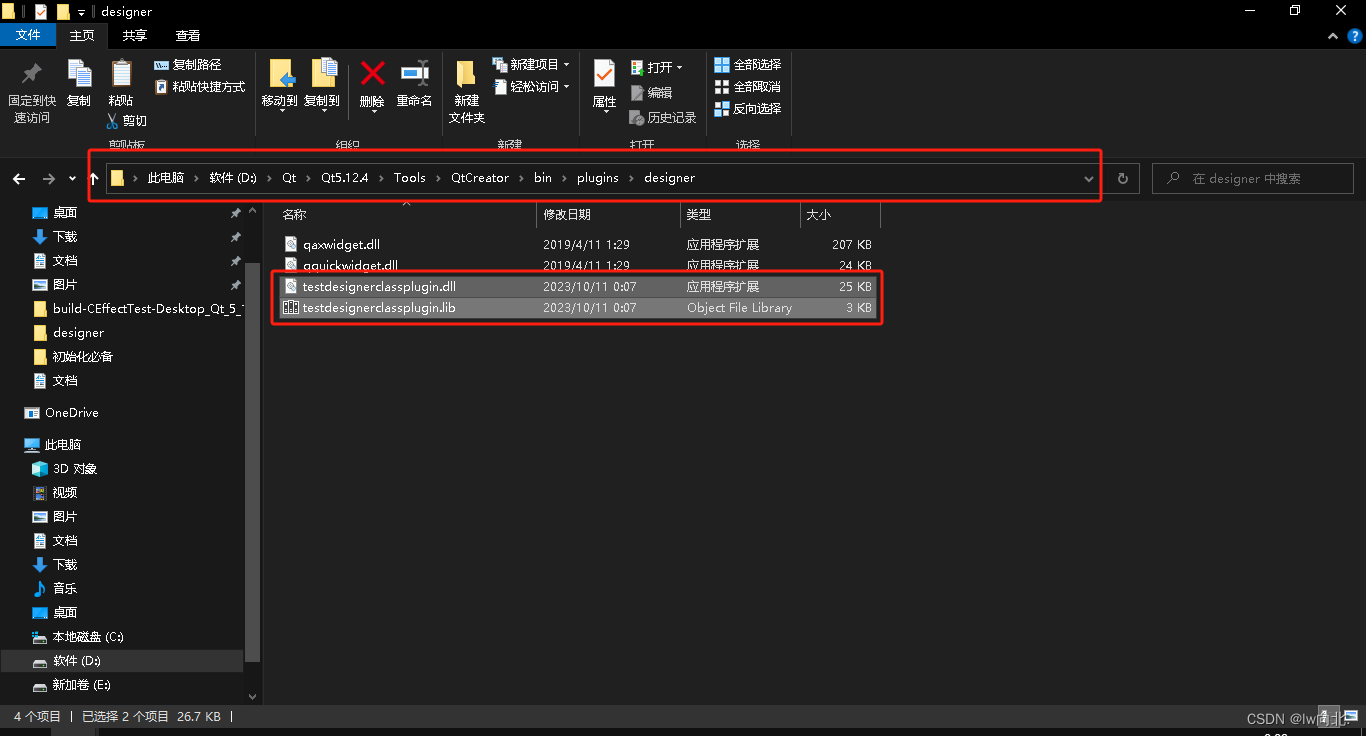
Task: Open the 文件 (File) tab
Action: tap(28, 35)
